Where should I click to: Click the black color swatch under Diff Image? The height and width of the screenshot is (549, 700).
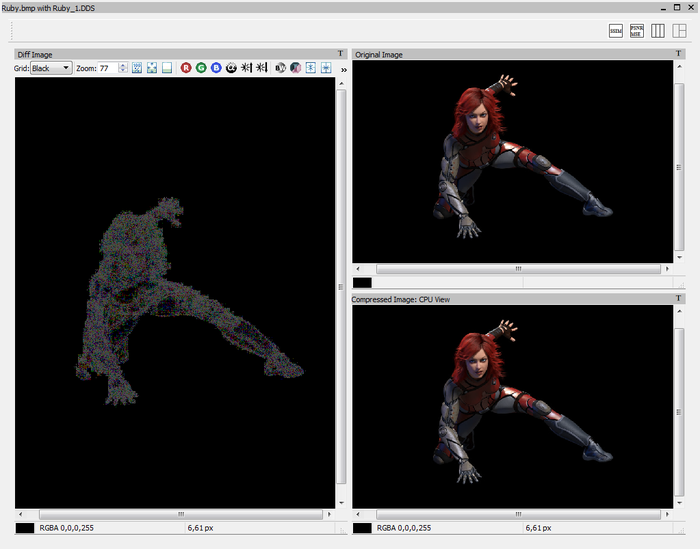point(25,527)
